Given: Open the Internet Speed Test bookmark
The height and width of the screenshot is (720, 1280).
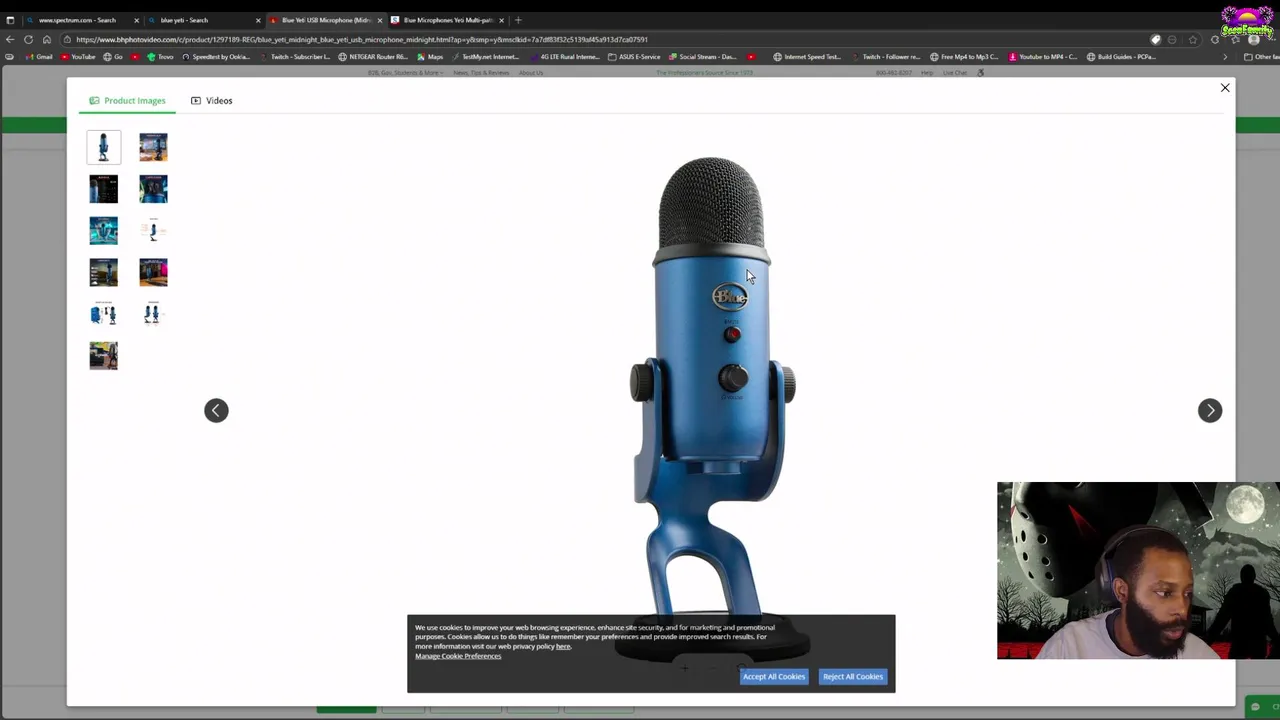Looking at the screenshot, I should [807, 57].
